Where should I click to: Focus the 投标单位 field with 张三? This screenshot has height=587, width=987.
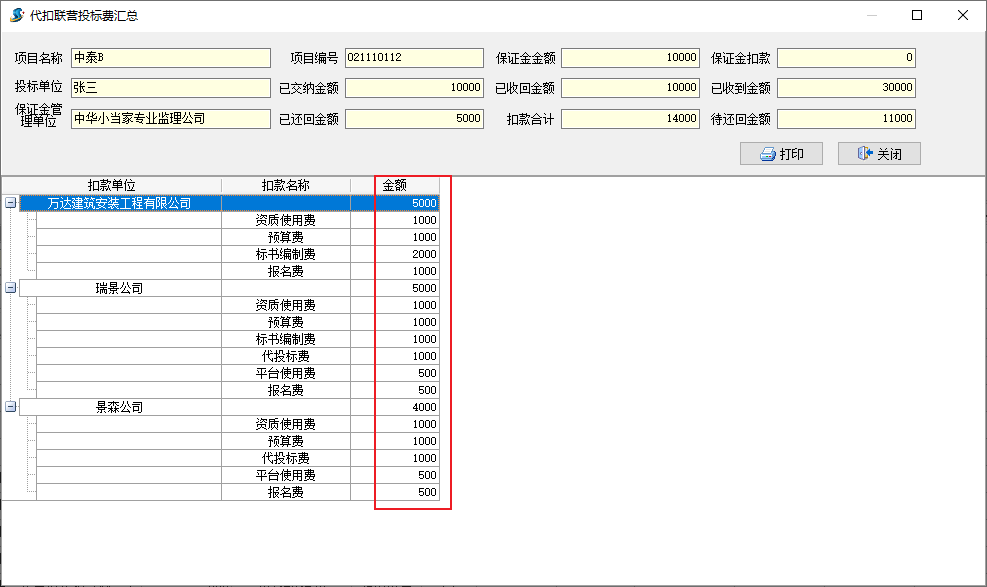click(170, 88)
